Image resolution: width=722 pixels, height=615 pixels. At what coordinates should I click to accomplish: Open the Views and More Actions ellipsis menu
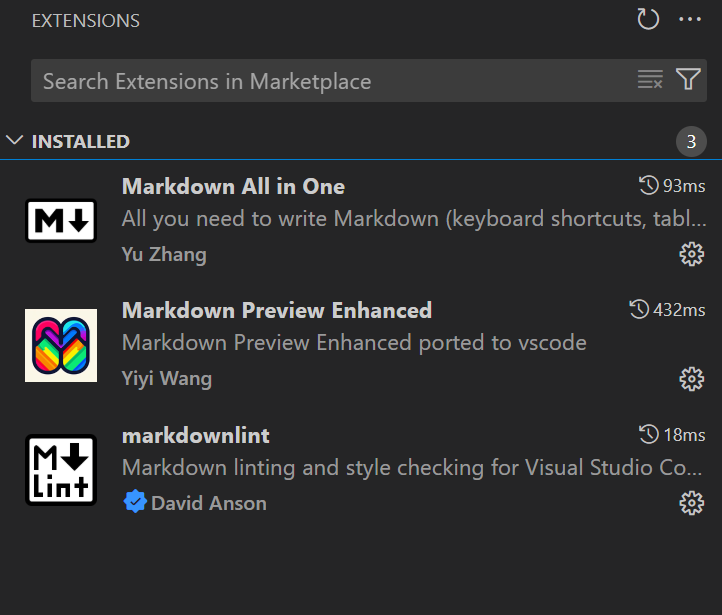click(691, 20)
